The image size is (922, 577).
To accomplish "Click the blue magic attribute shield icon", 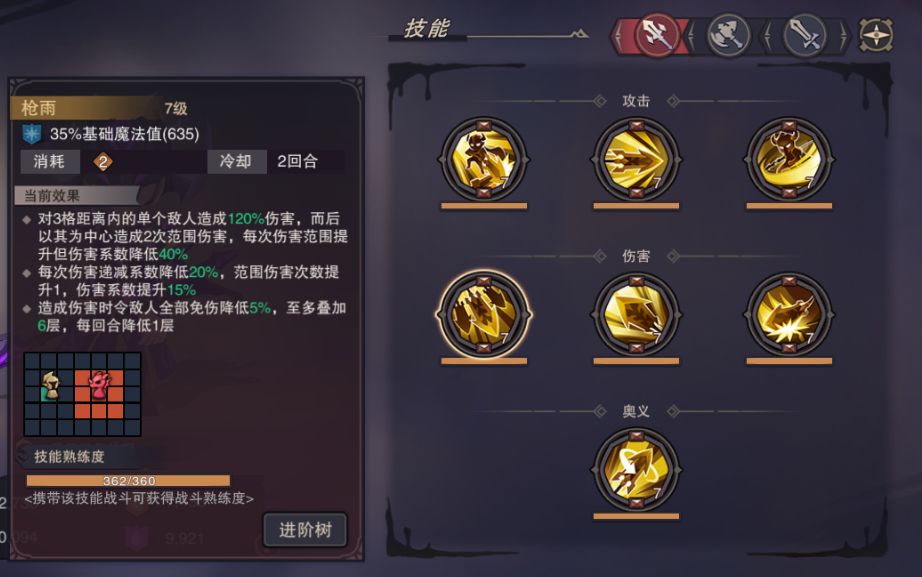I will click(x=32, y=134).
